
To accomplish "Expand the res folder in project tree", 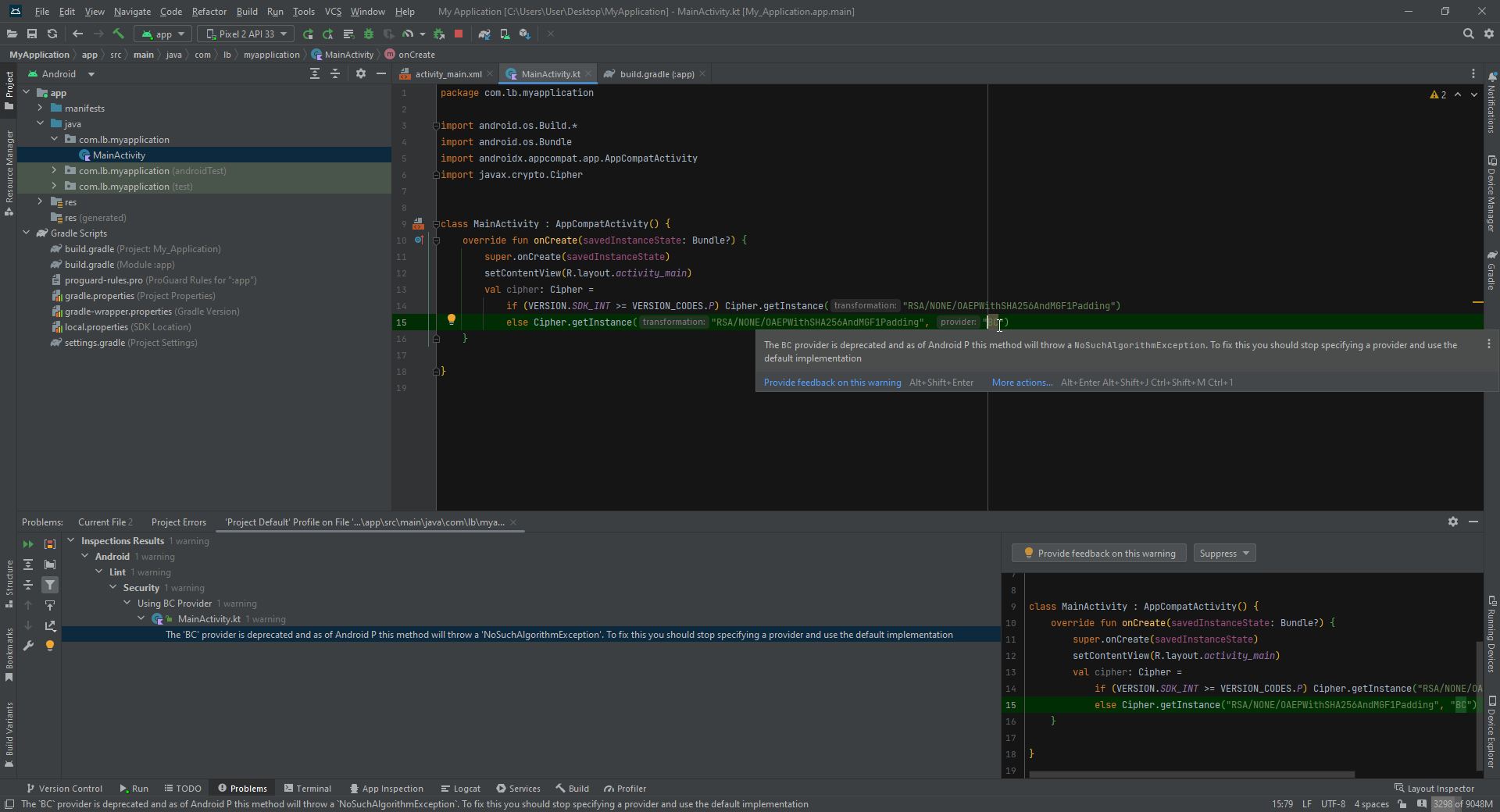I will [40, 202].
